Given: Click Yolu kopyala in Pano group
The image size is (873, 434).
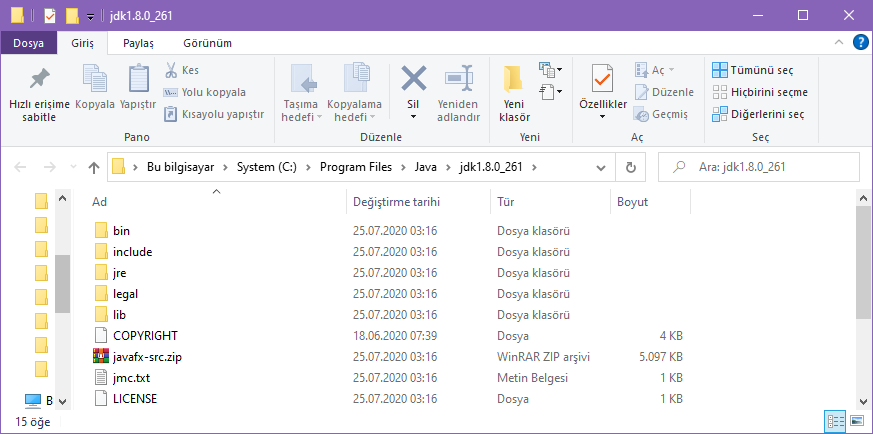Looking at the screenshot, I should click(x=204, y=92).
